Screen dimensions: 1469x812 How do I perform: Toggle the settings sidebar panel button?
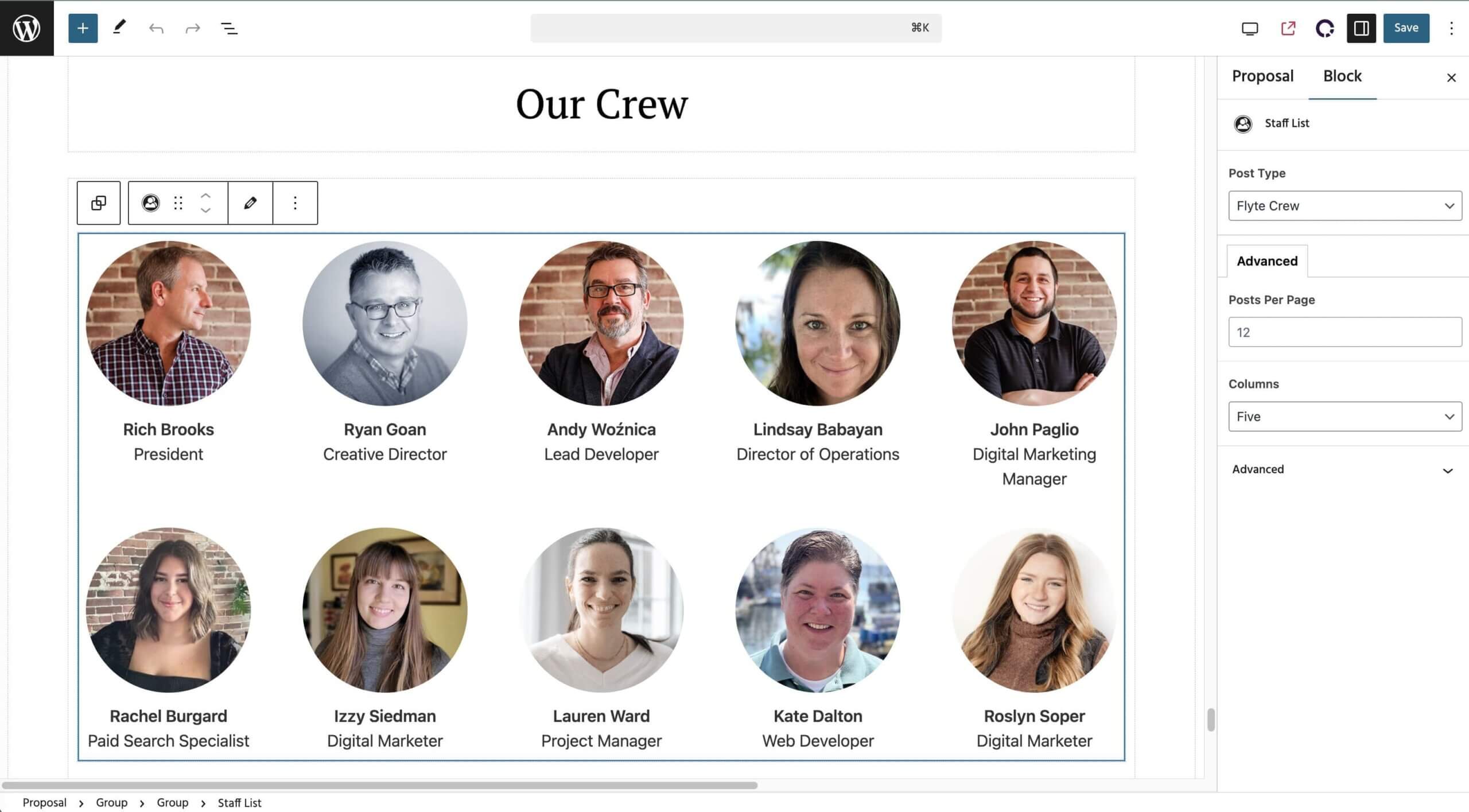[x=1361, y=28]
